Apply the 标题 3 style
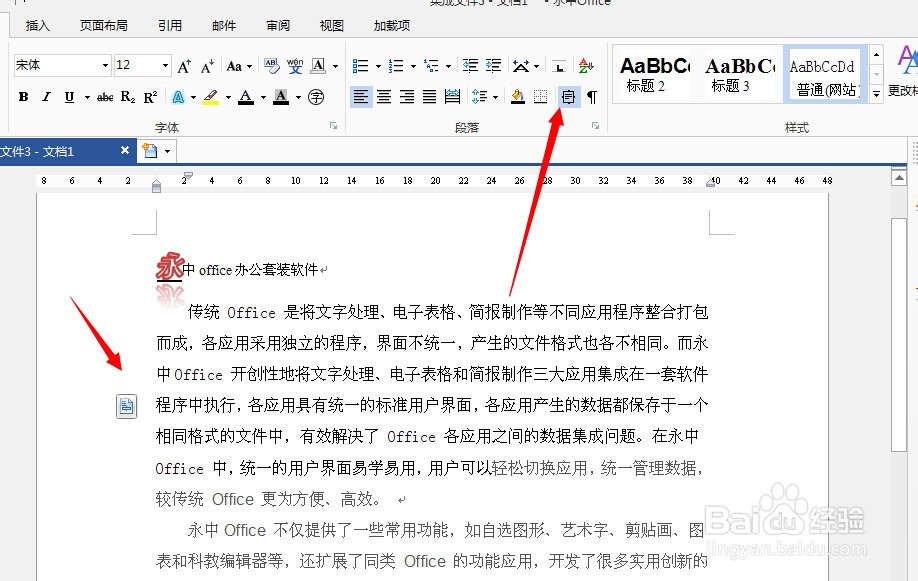This screenshot has height=581, width=918. point(740,74)
